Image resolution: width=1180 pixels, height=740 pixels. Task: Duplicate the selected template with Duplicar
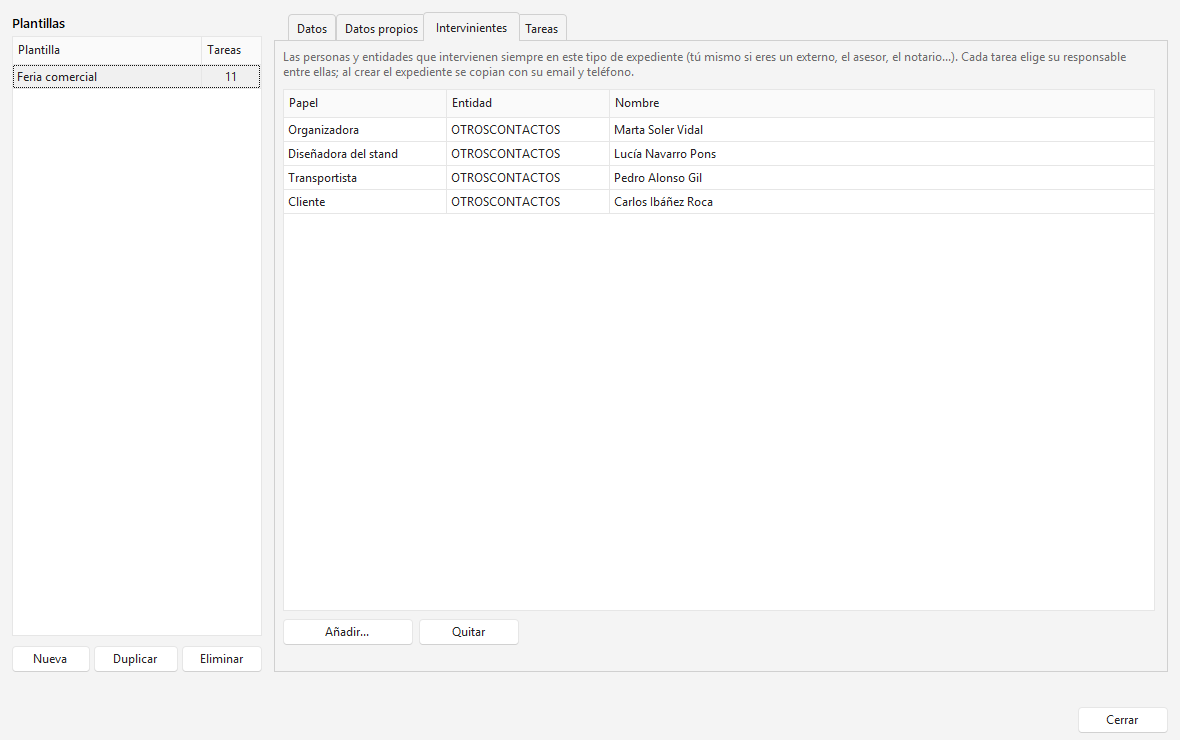[135, 659]
